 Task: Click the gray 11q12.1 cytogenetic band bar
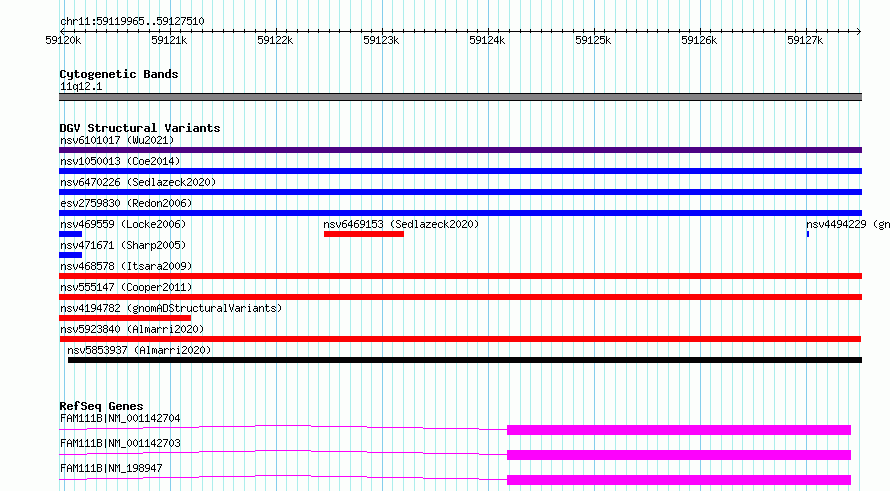[460, 97]
